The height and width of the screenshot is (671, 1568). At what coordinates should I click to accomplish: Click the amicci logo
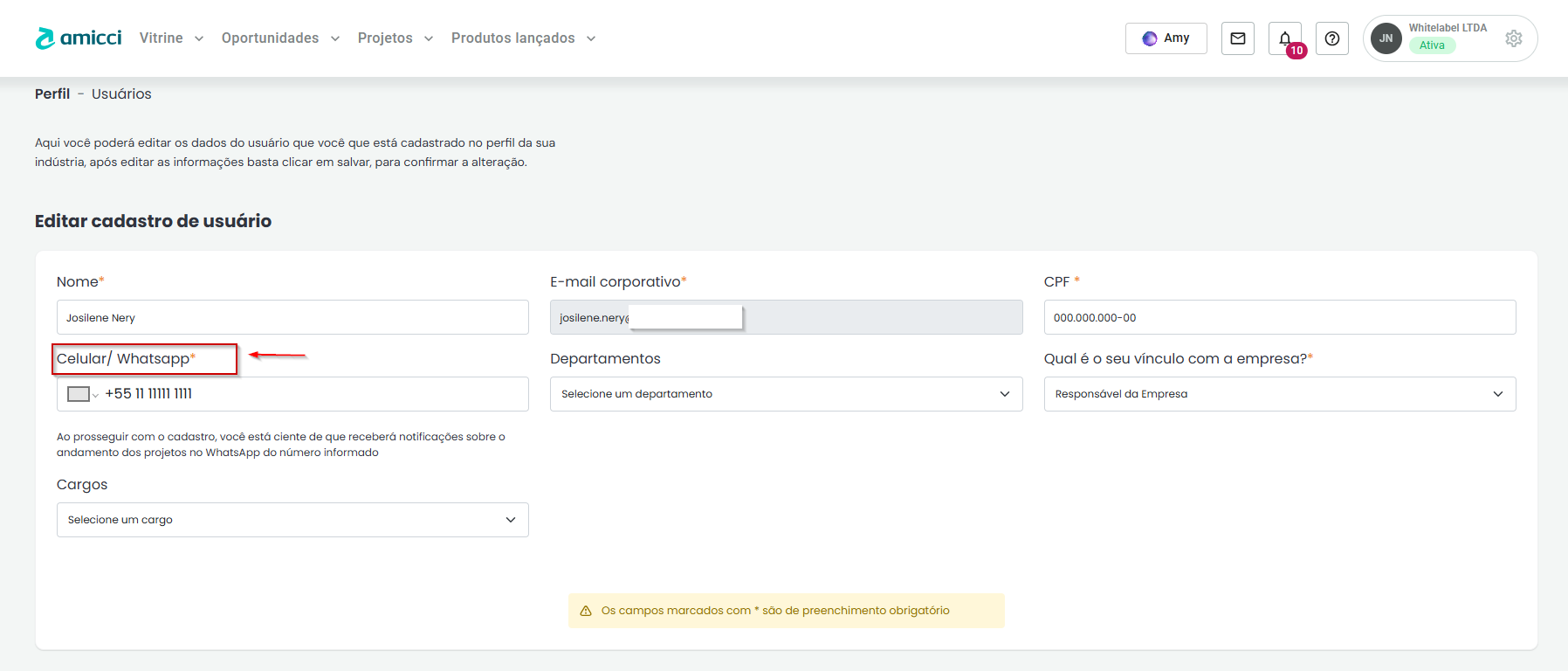pyautogui.click(x=79, y=38)
